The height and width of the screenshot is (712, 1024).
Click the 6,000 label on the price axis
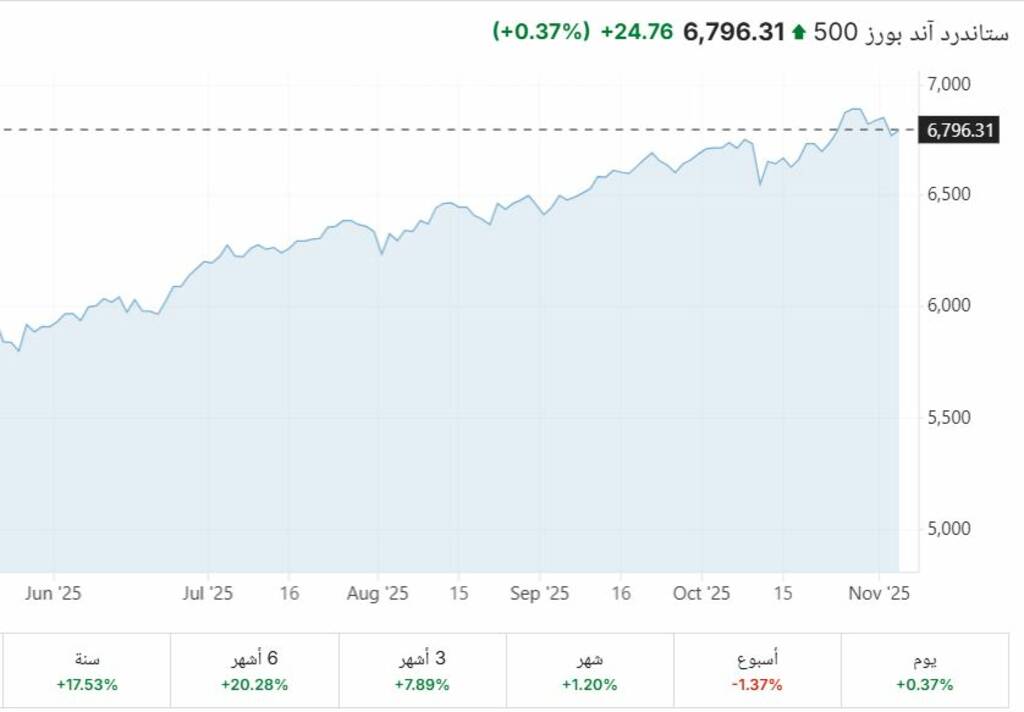point(949,306)
